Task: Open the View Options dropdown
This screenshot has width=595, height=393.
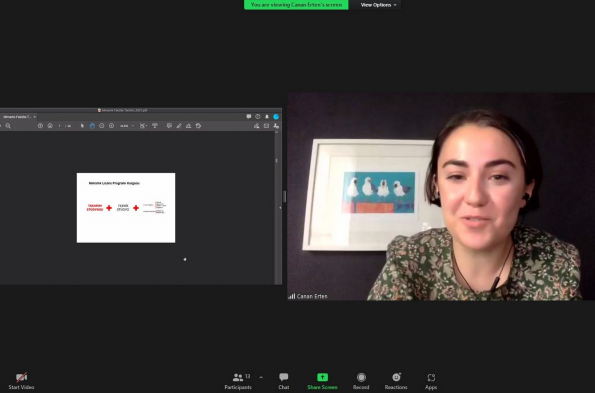Action: (378, 5)
